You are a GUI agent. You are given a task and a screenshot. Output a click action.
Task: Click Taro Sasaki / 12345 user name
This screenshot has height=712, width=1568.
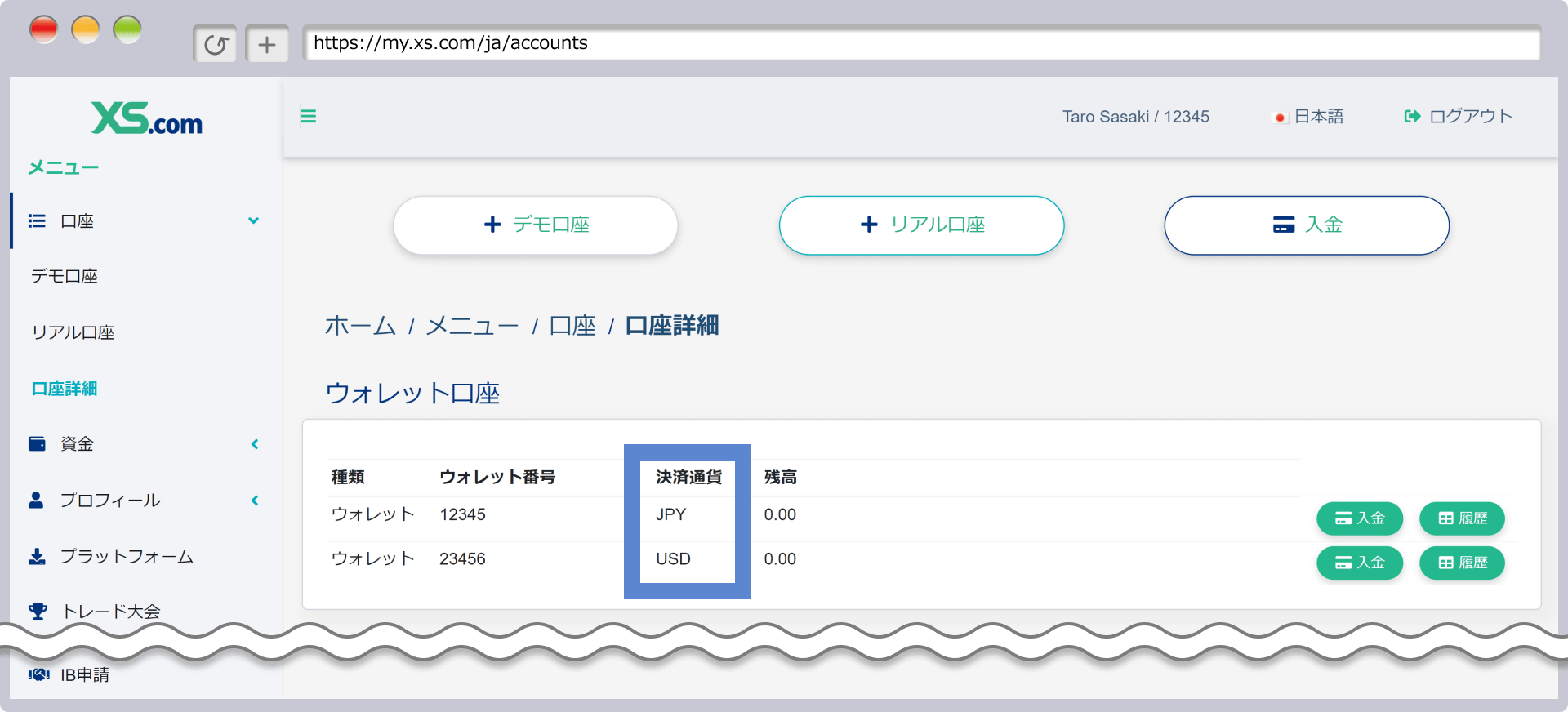1135,117
